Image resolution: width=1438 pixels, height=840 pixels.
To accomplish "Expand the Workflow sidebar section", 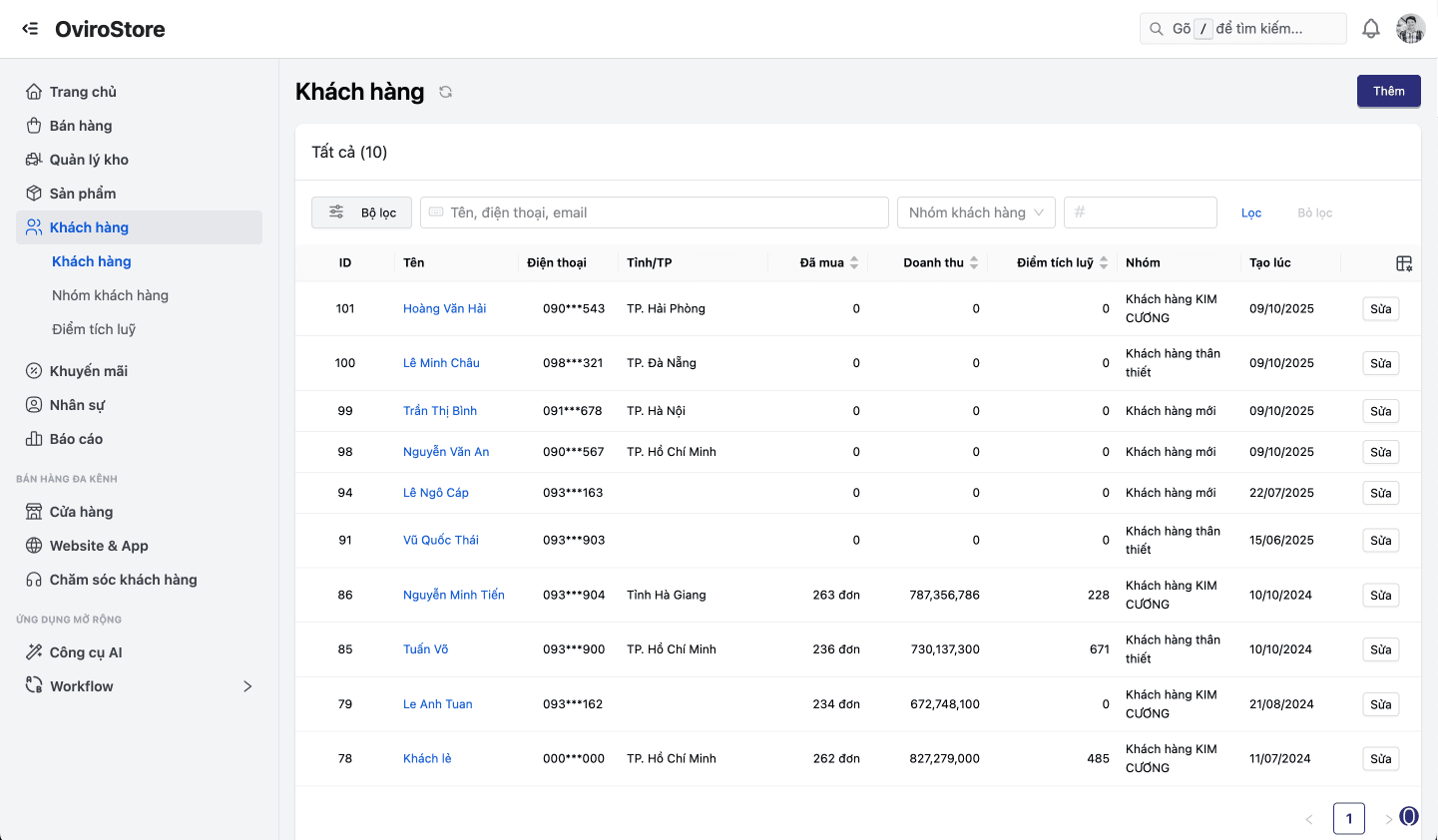I will click(x=246, y=685).
